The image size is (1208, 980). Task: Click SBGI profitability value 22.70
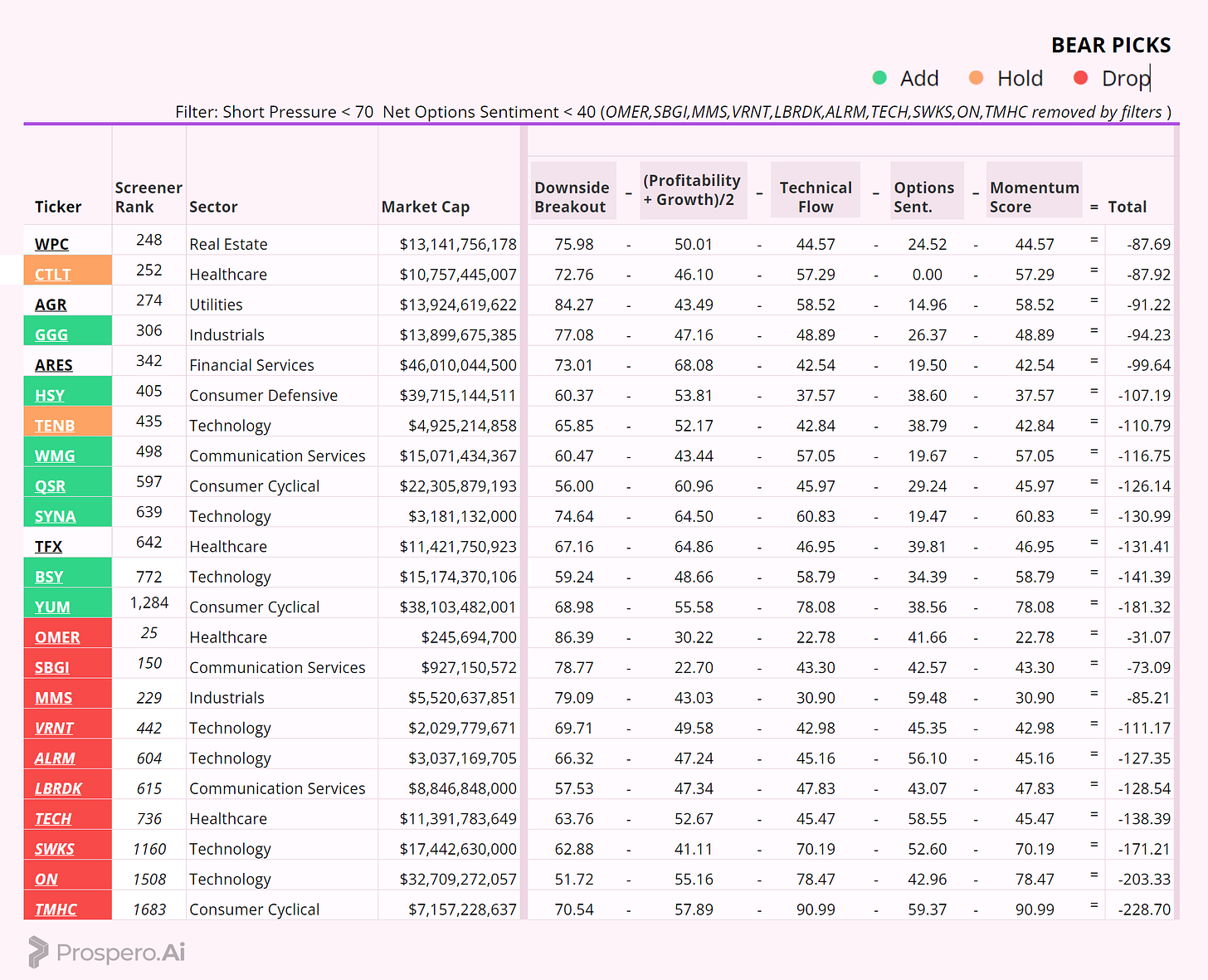coord(694,668)
